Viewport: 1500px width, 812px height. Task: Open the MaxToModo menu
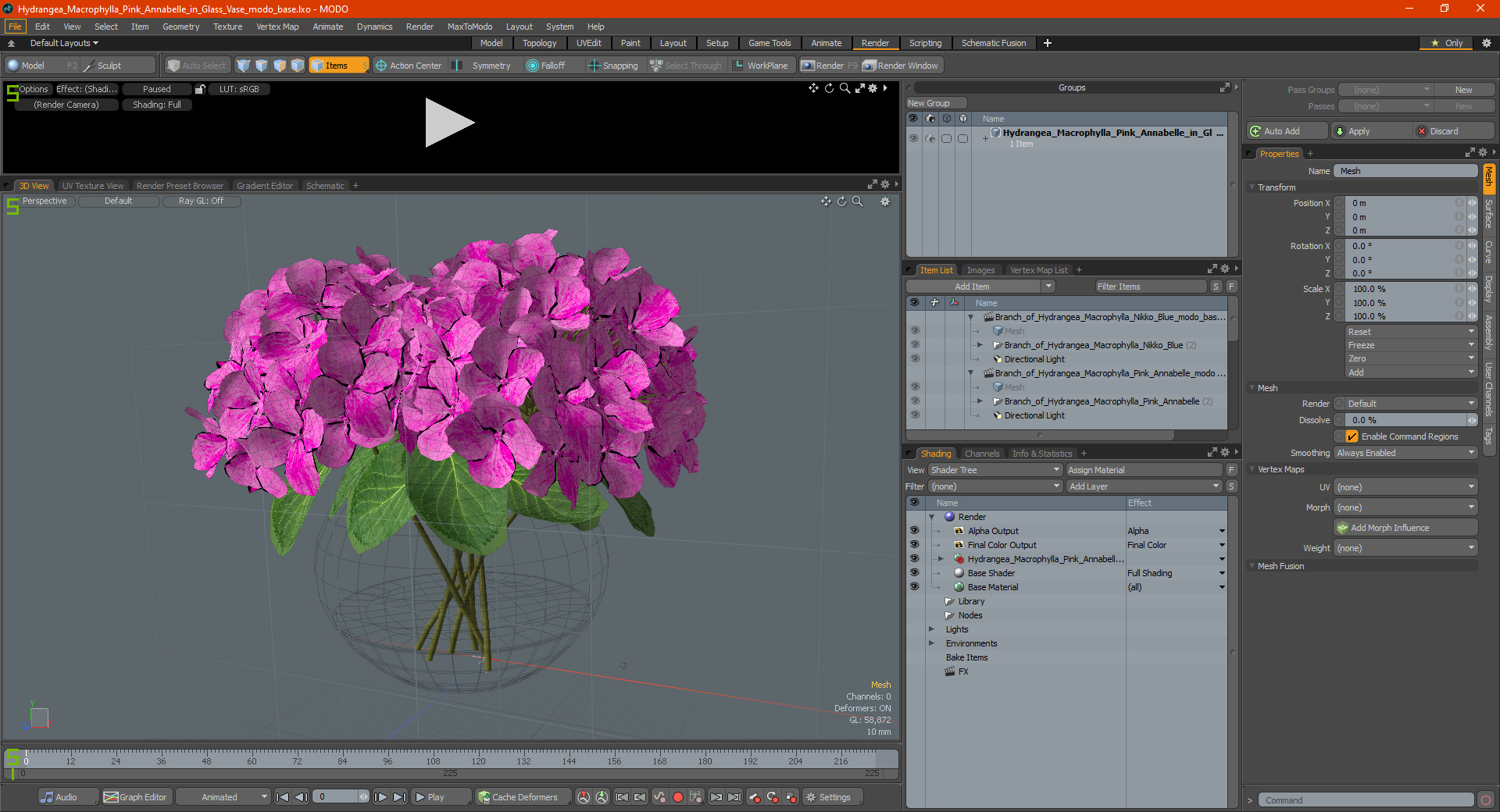(470, 27)
